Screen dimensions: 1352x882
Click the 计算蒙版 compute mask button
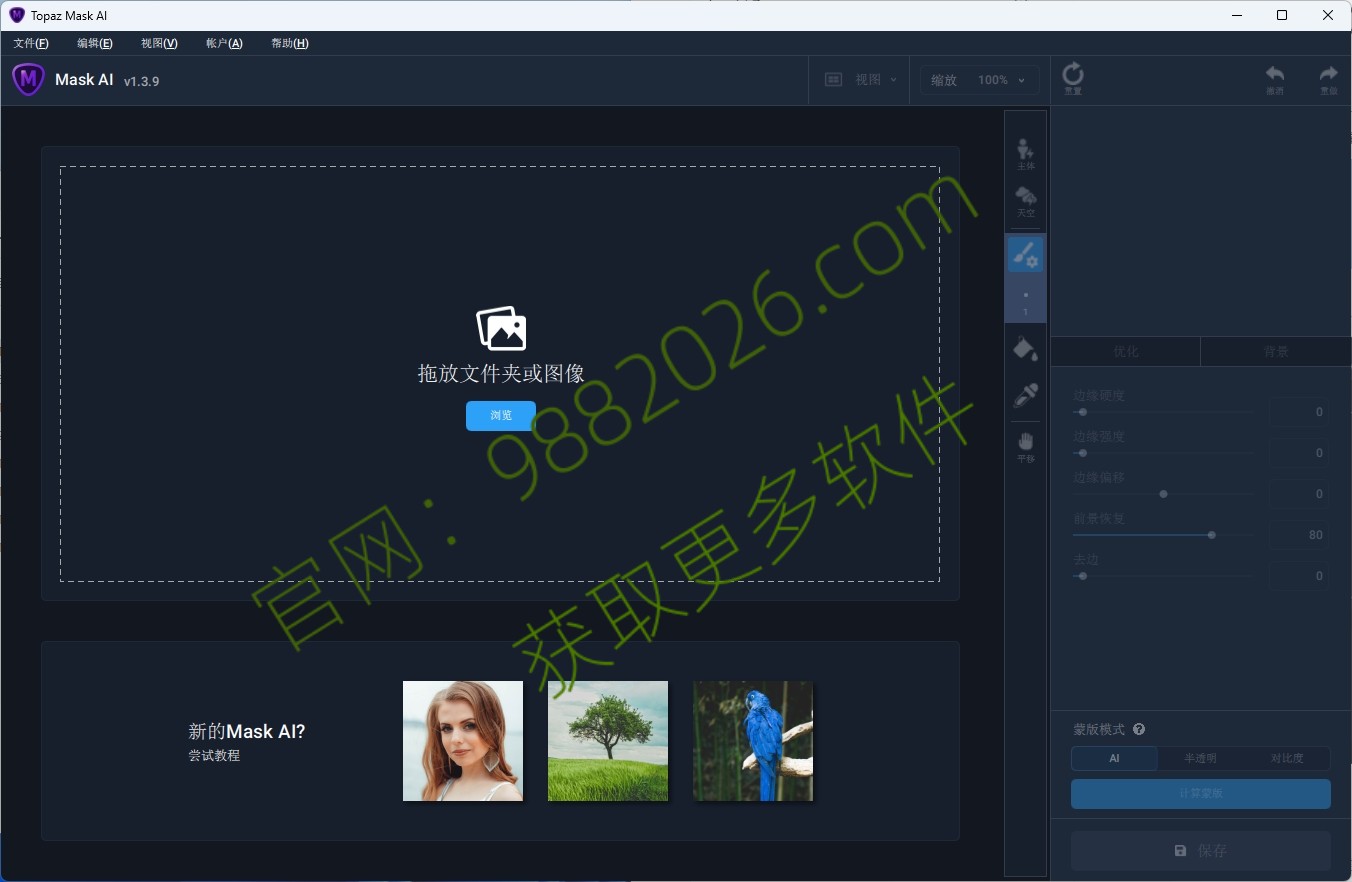(x=1201, y=793)
